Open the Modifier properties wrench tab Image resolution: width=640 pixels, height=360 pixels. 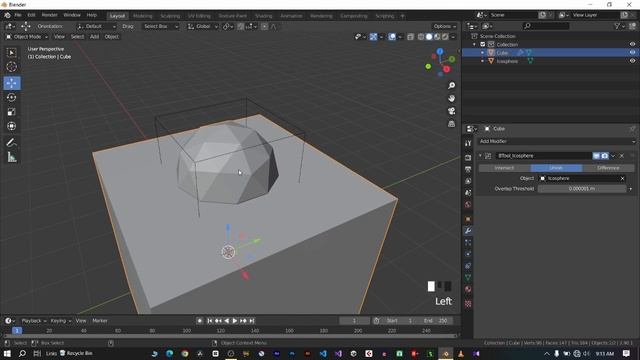click(468, 231)
